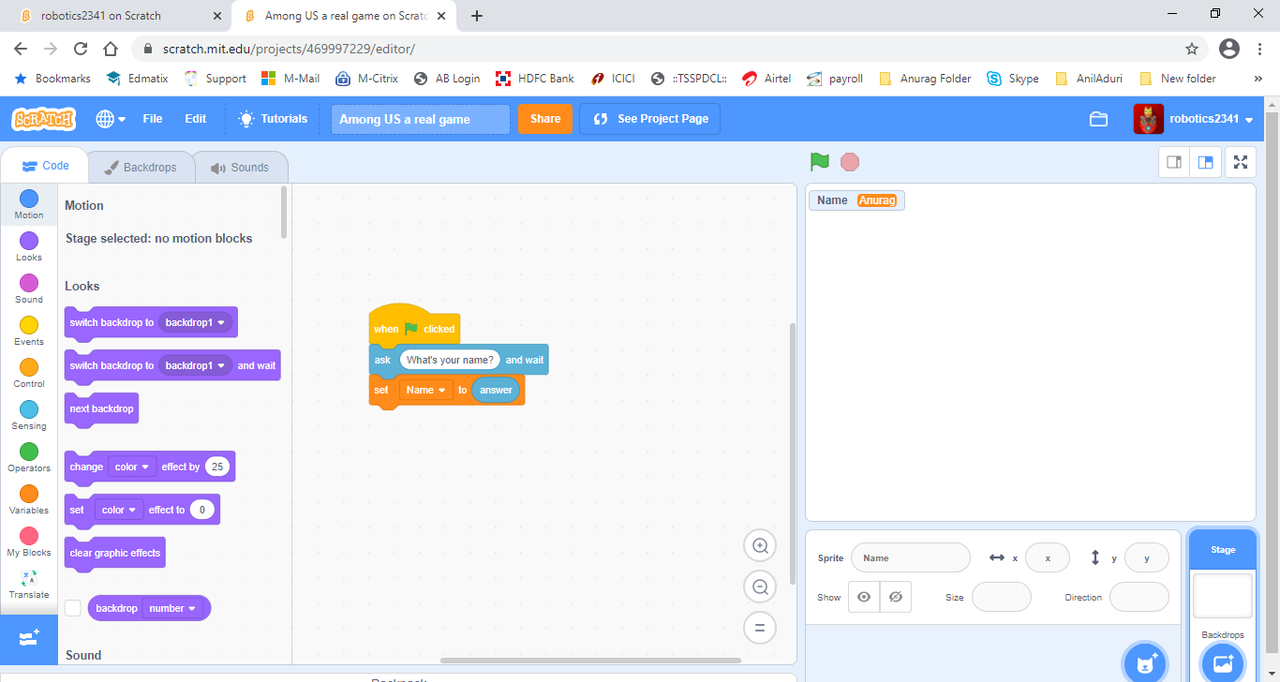Zoom out the code workspace
Screen dimensions: 1280x682
click(760, 587)
